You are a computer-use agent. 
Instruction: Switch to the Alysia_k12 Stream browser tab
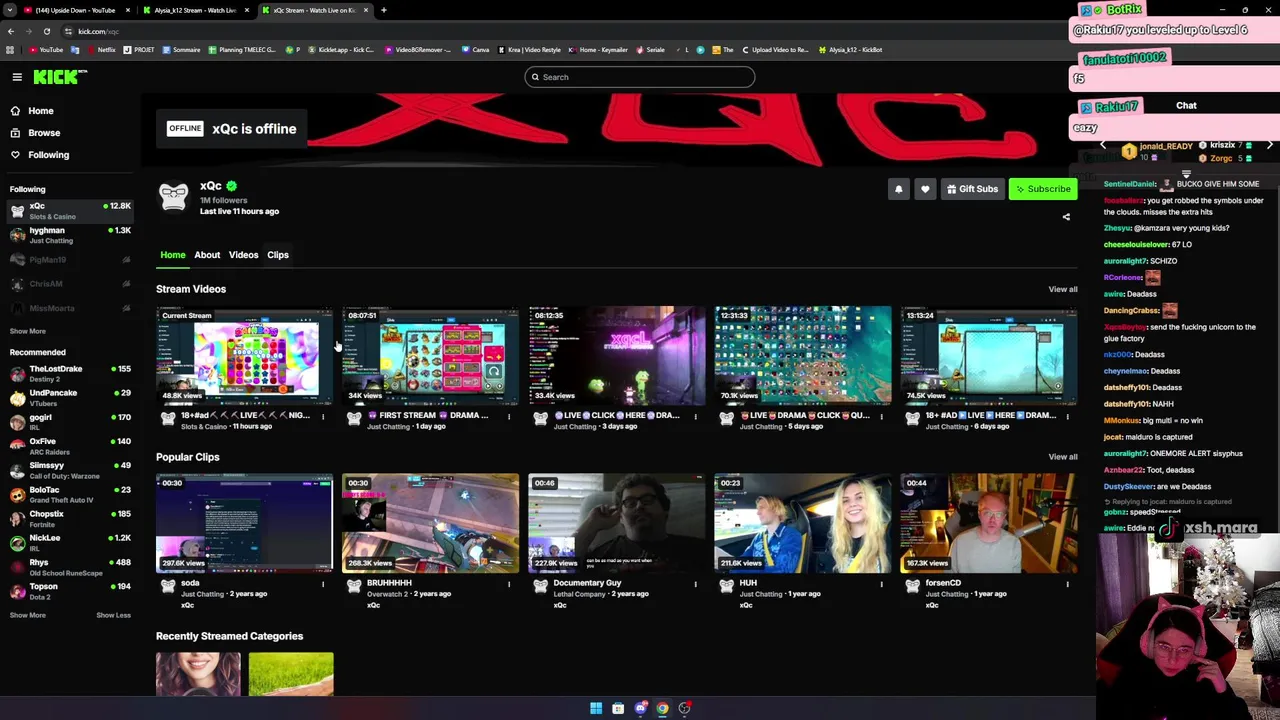pos(196,10)
